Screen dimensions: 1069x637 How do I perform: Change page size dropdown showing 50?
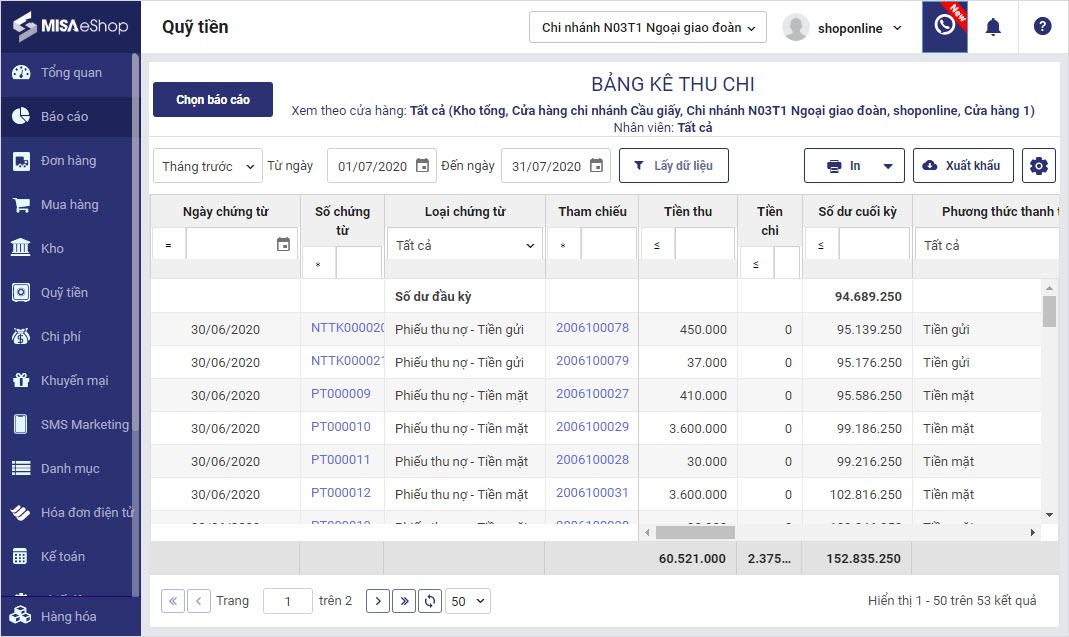(x=468, y=601)
